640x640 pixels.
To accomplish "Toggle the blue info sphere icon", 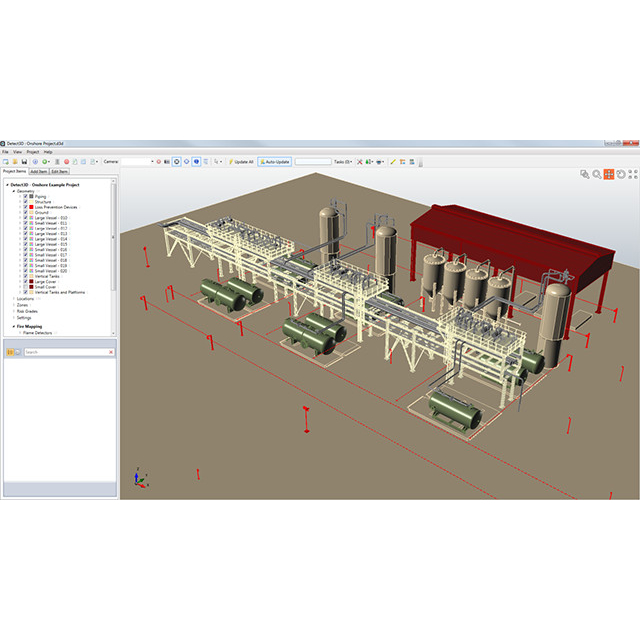I will (196, 162).
